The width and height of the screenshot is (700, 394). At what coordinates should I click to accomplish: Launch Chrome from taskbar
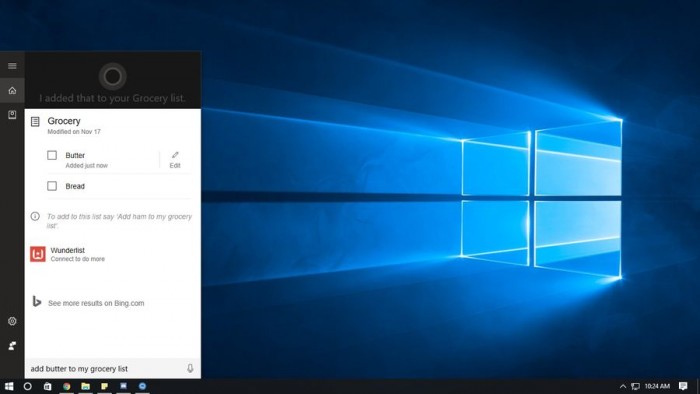click(67, 386)
